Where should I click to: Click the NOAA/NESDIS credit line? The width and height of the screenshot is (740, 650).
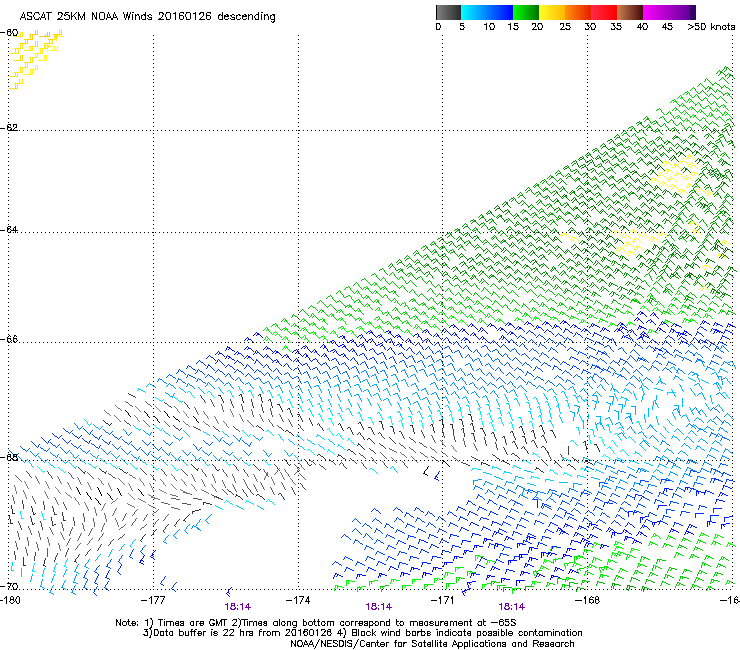(432, 644)
